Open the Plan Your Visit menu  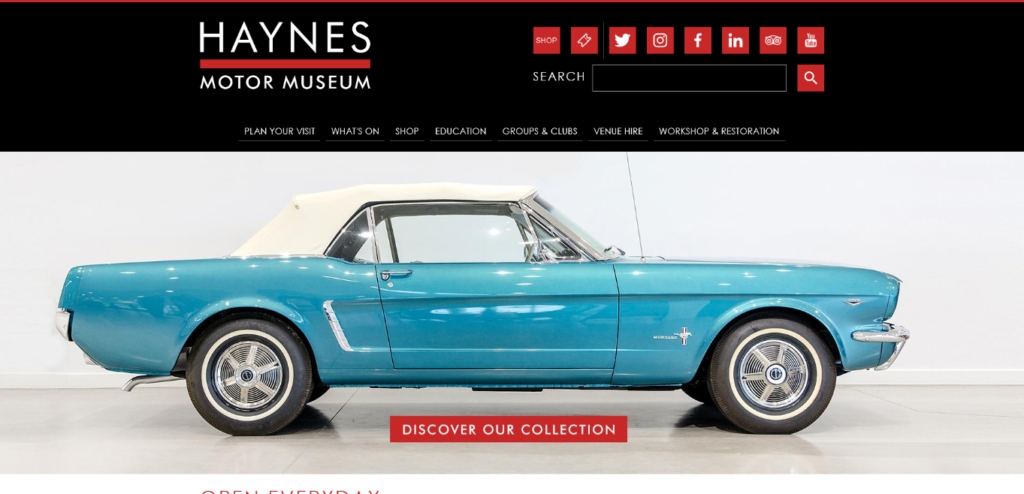(x=280, y=131)
